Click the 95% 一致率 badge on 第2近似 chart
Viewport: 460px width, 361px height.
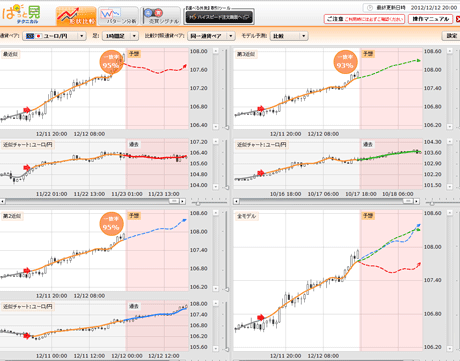pyautogui.click(x=111, y=224)
